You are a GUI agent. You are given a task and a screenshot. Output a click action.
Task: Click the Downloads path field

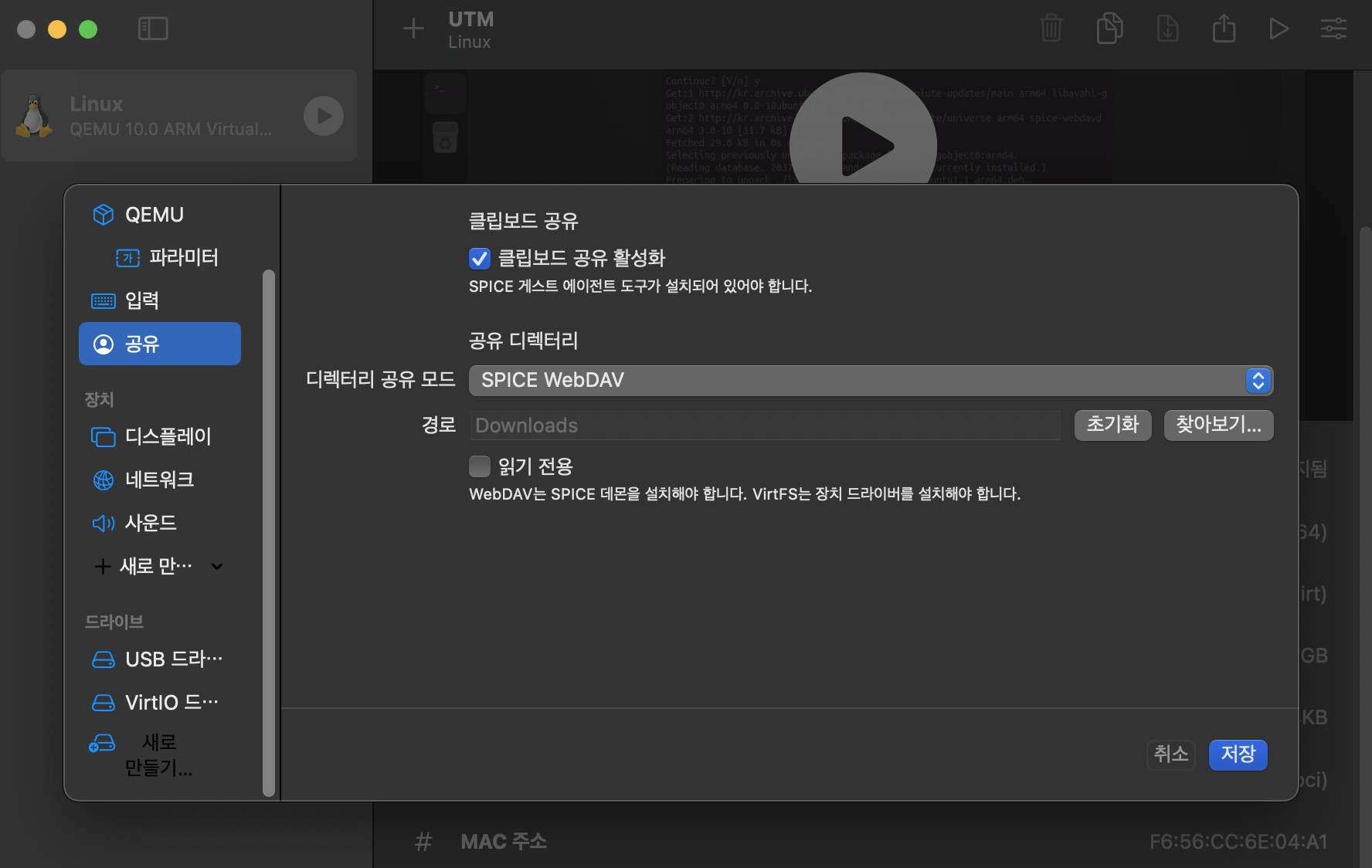[x=765, y=426]
